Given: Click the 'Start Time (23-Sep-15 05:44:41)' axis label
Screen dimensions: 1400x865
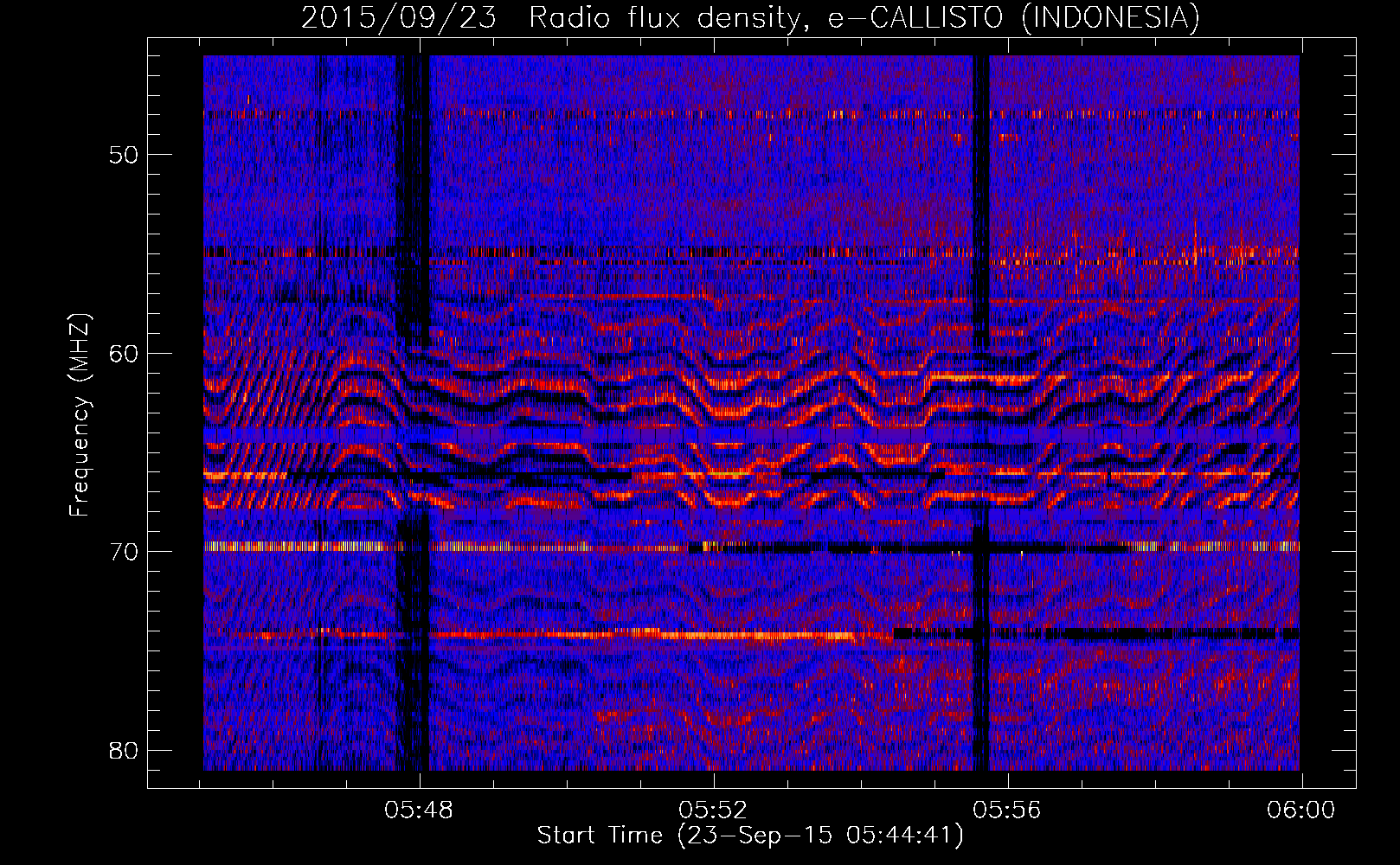Looking at the screenshot, I should coord(750,836).
